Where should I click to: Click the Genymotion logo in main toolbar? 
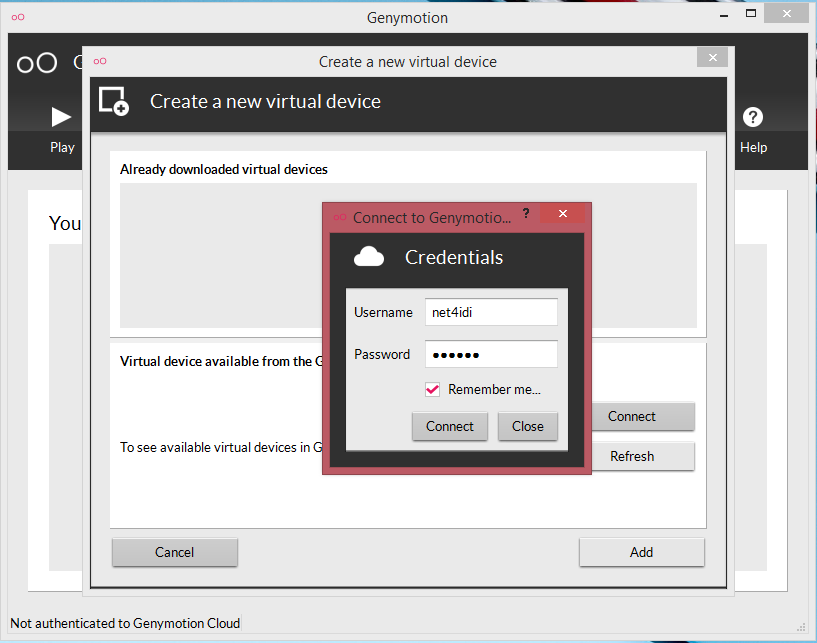(37, 63)
